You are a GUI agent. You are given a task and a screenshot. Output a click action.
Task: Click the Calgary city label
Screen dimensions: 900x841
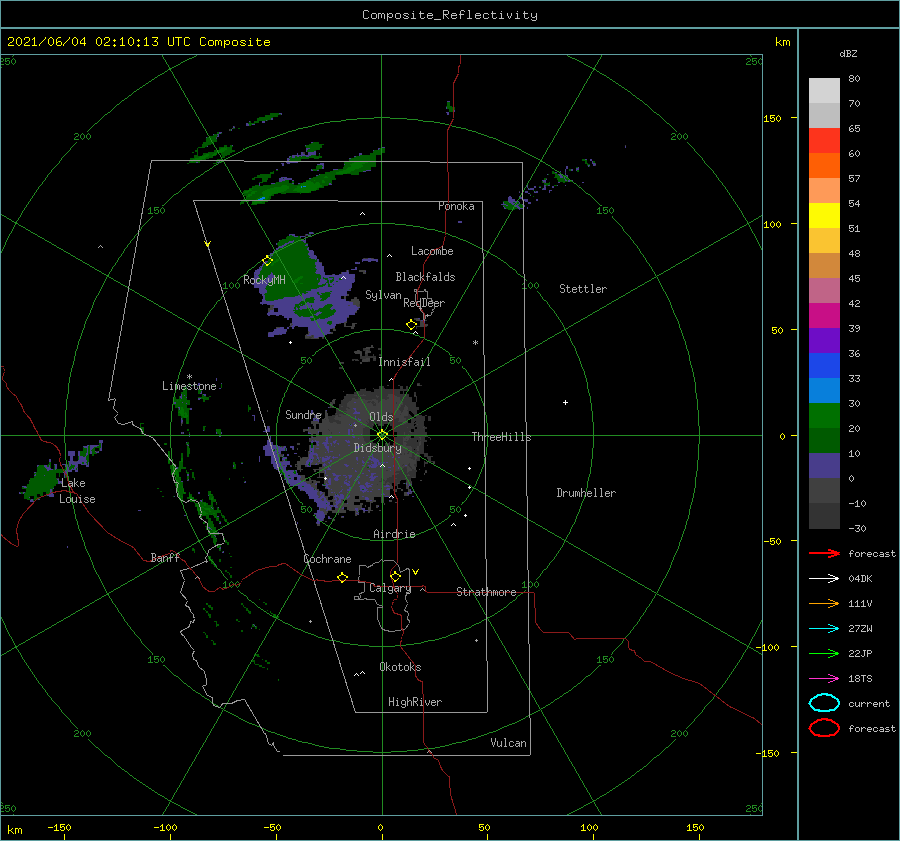(390, 588)
